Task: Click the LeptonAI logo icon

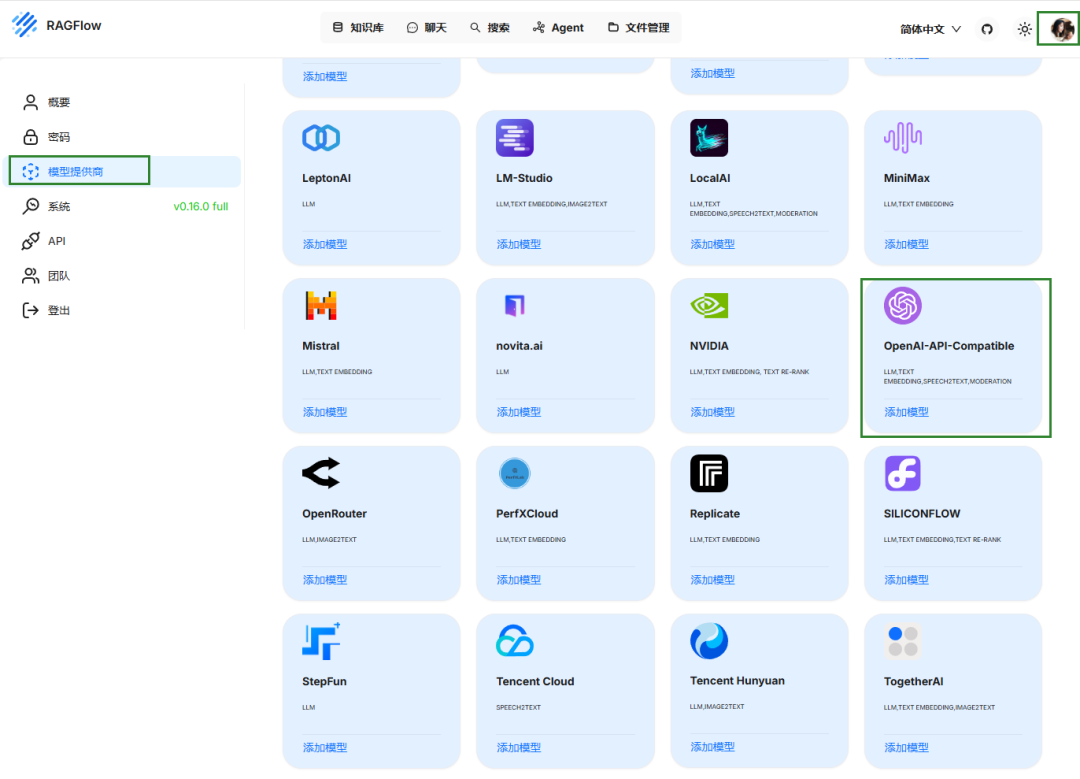Action: 321,138
